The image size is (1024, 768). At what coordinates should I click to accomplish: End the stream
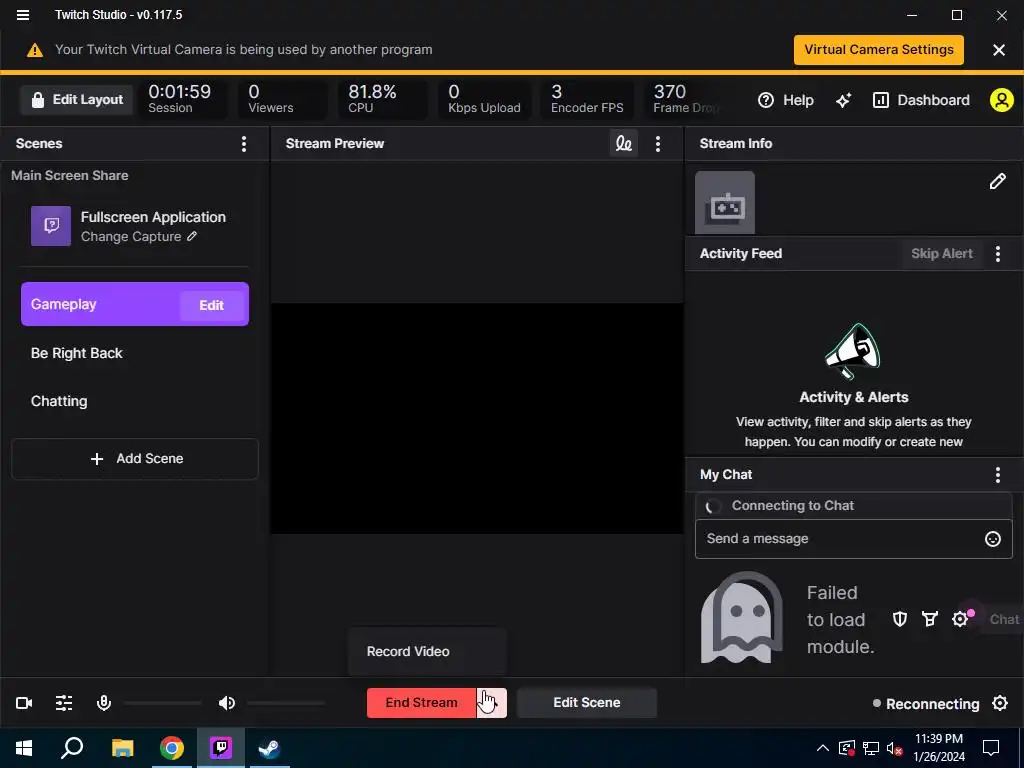421,703
